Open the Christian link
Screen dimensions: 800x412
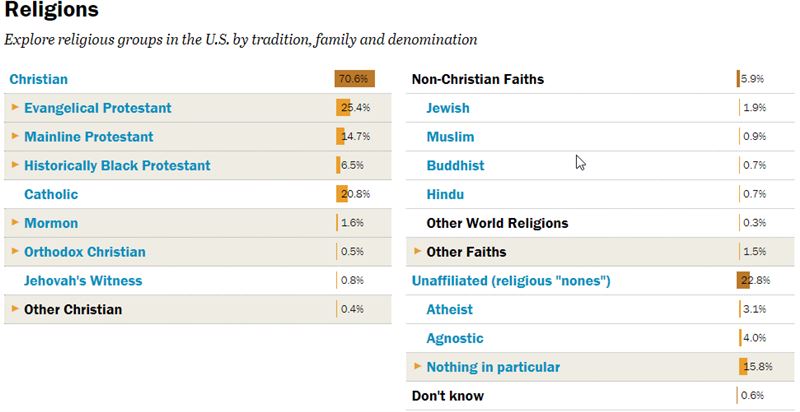(x=39, y=80)
